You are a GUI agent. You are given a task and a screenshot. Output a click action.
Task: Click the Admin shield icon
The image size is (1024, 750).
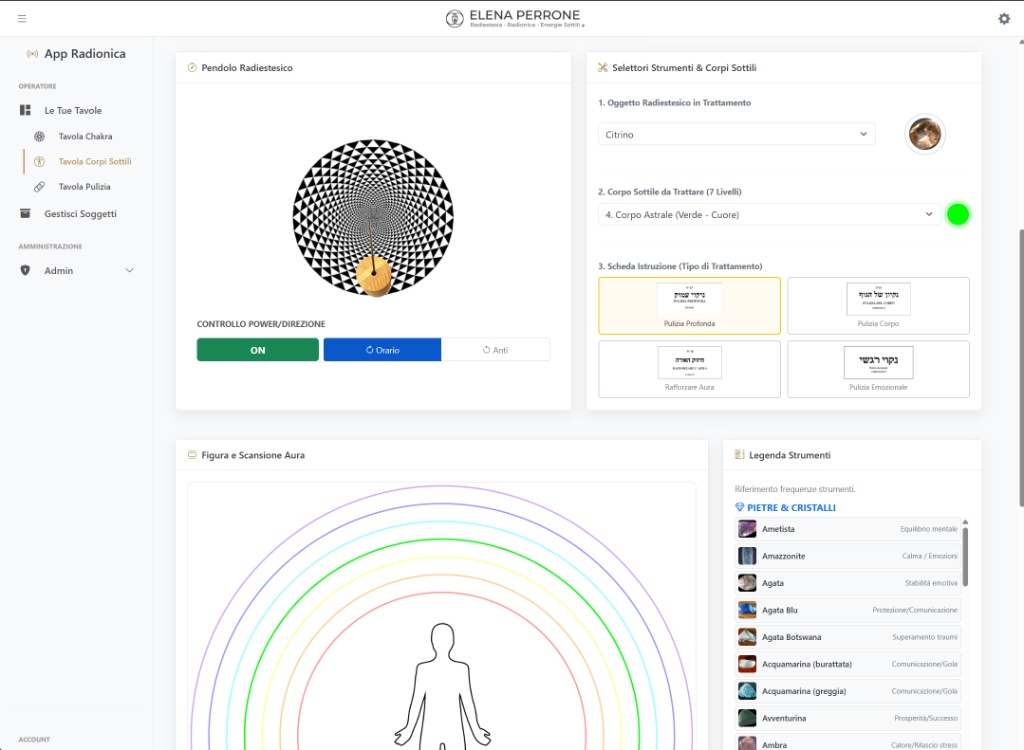(x=25, y=270)
